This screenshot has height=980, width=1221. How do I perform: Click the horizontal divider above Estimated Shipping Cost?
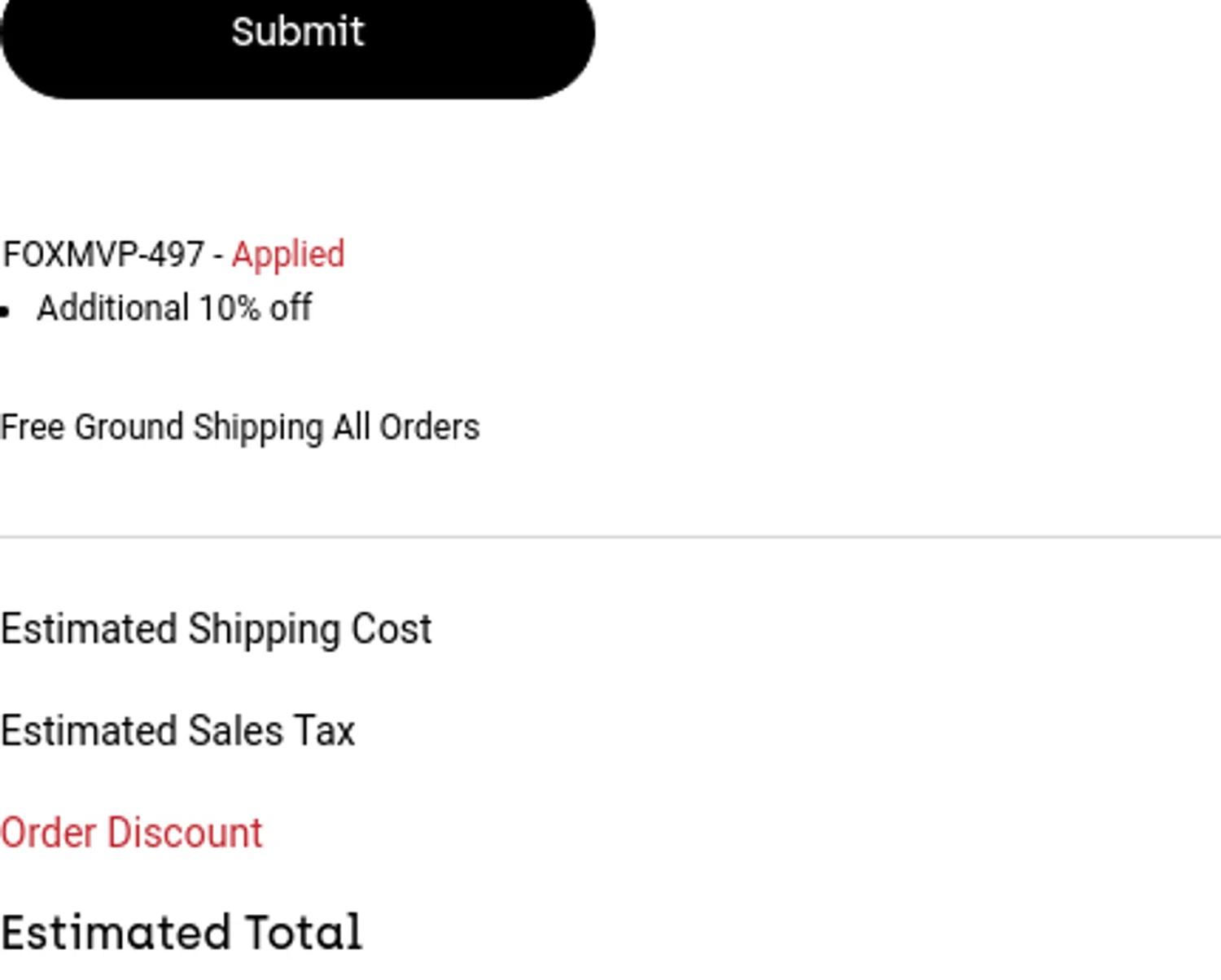pyautogui.click(x=610, y=537)
